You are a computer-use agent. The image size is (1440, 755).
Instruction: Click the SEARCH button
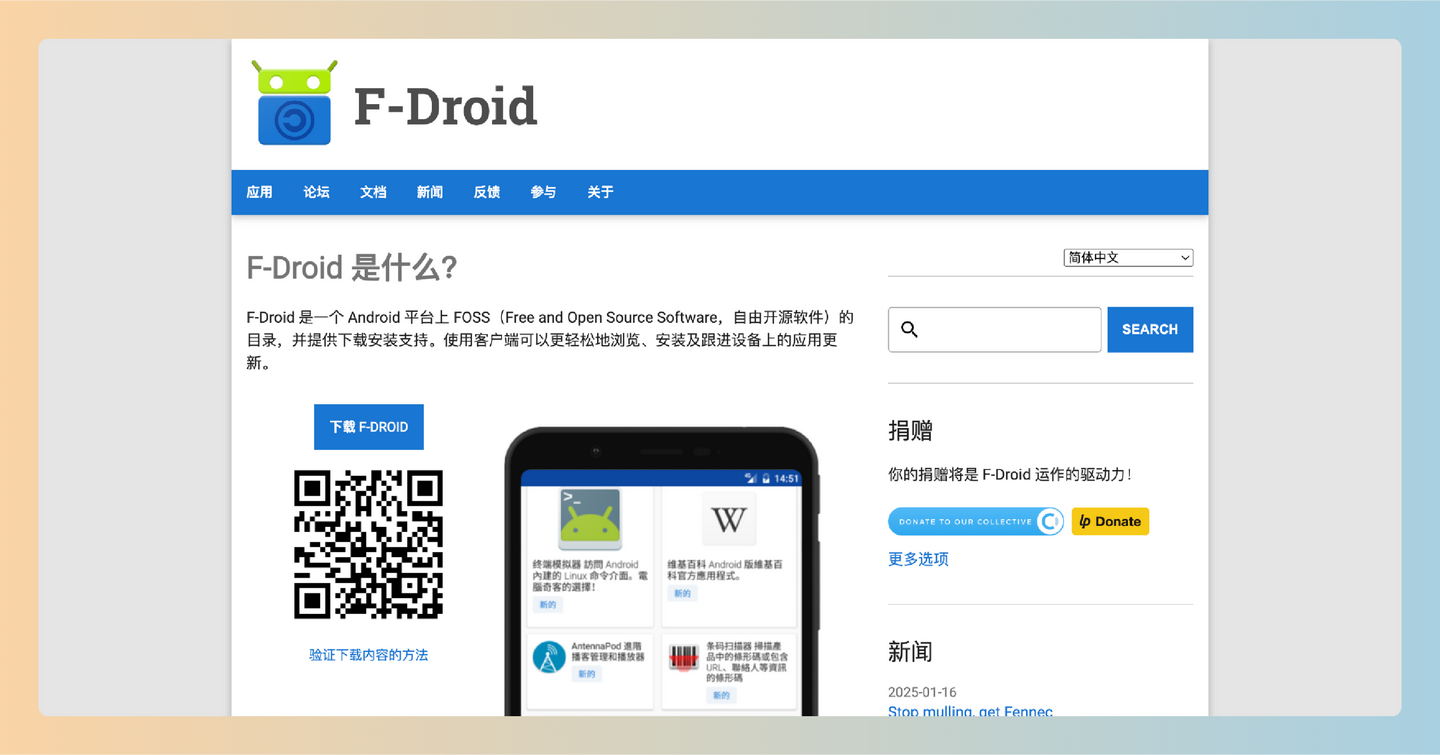[1149, 329]
